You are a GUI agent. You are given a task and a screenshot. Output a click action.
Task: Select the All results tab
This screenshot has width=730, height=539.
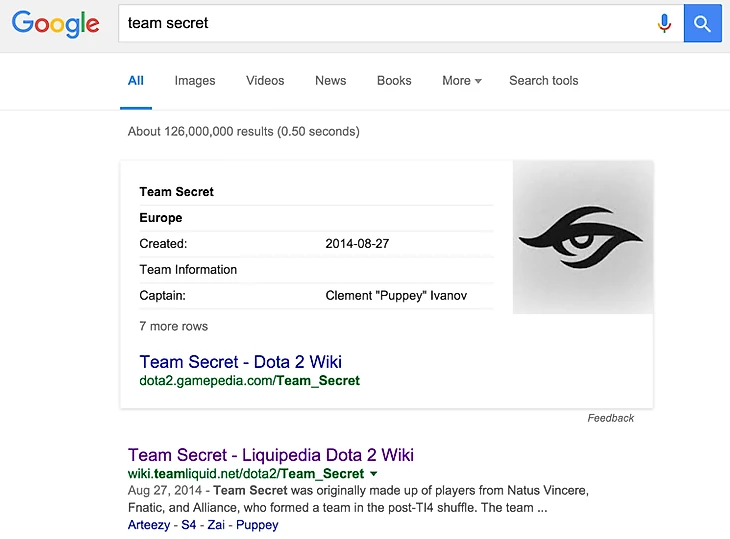pyautogui.click(x=136, y=81)
